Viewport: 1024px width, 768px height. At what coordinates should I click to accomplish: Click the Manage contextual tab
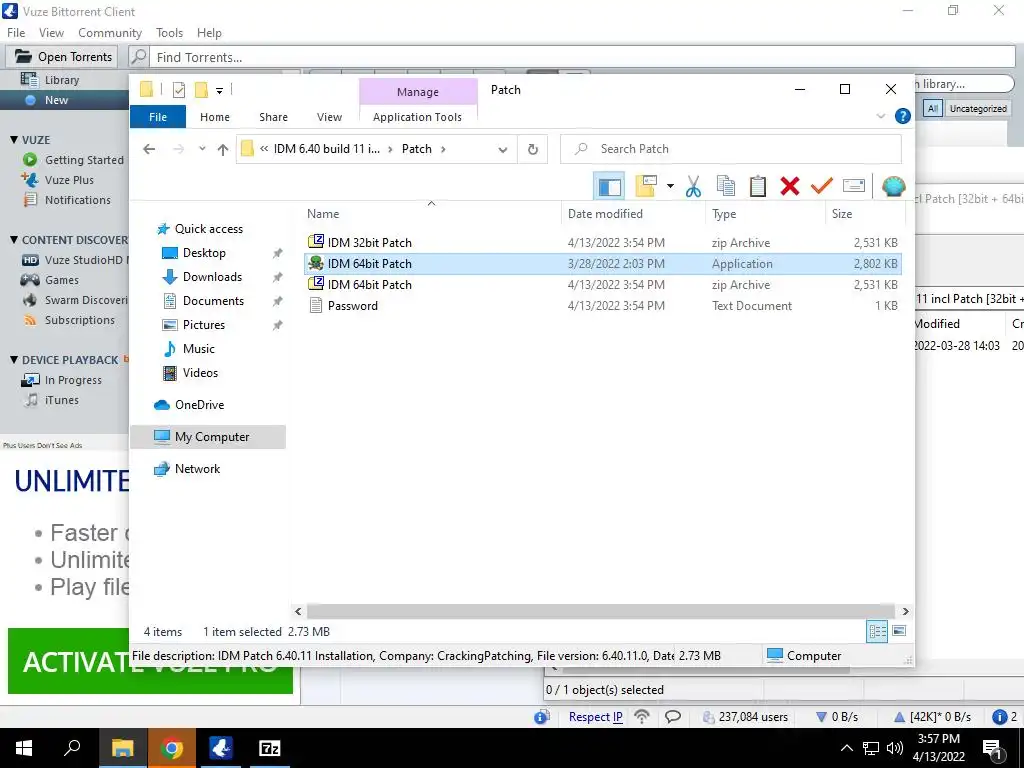tap(418, 92)
